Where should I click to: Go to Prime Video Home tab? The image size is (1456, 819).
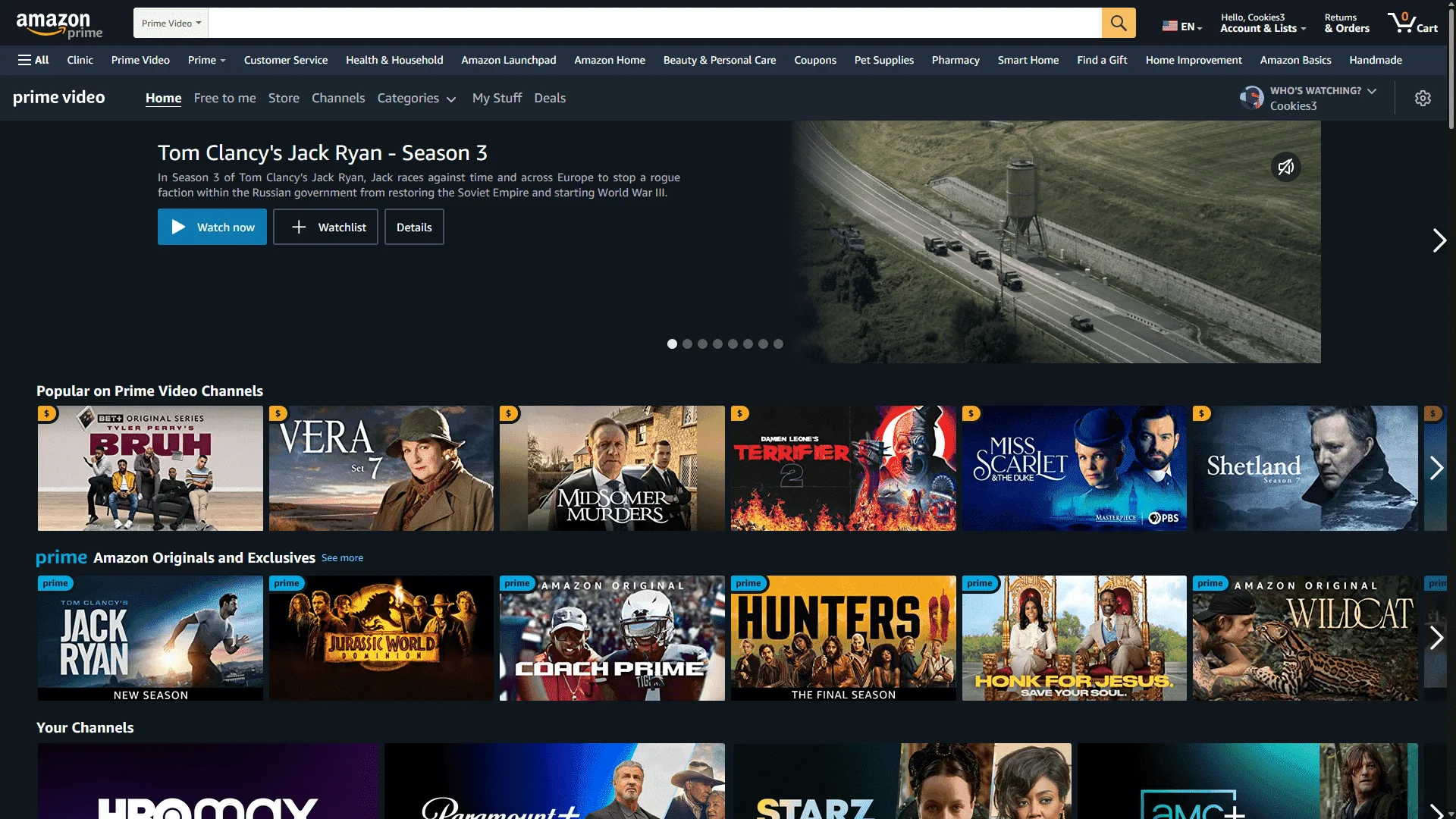164,98
